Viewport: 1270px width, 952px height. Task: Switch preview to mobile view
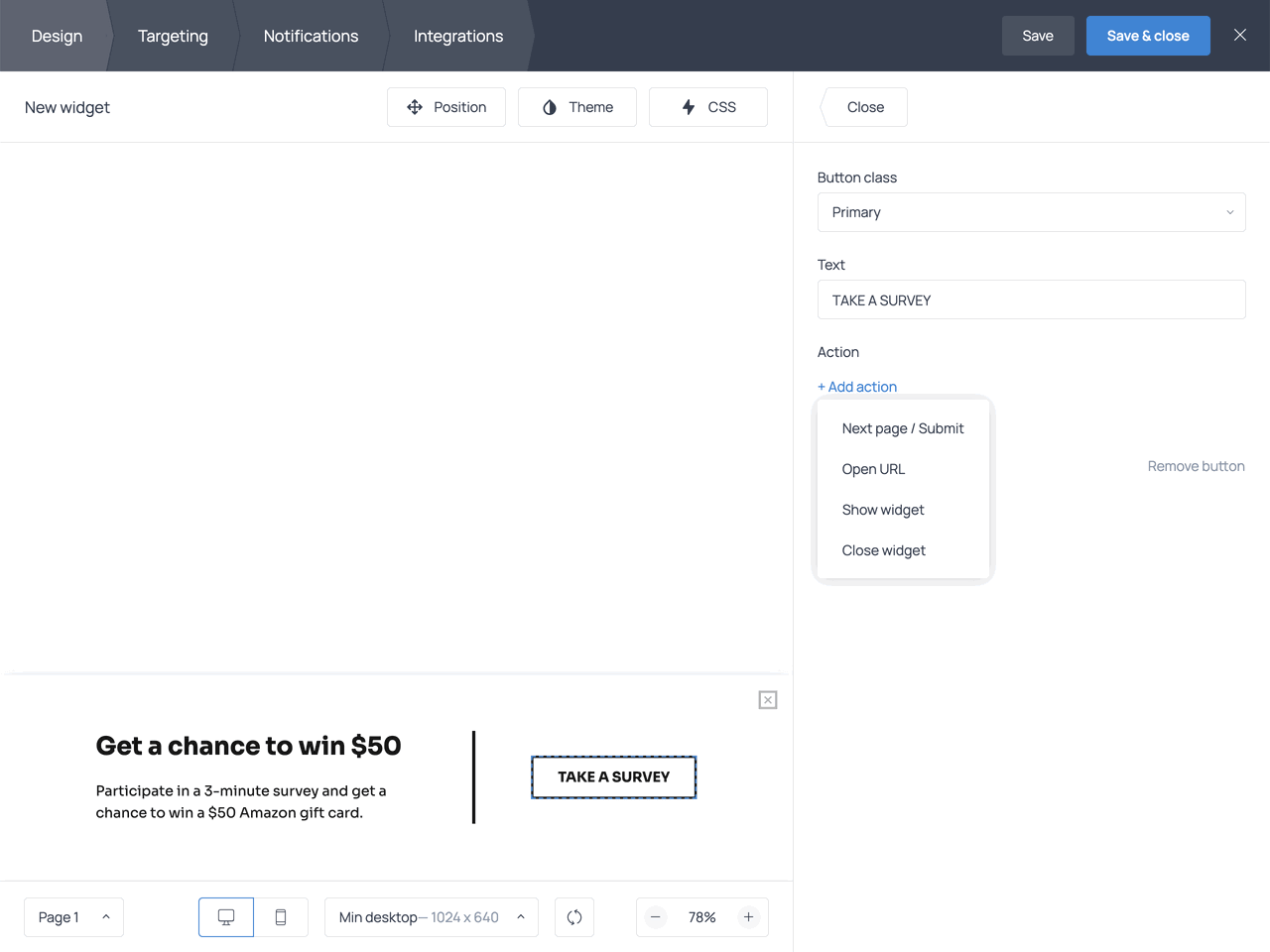point(281,917)
